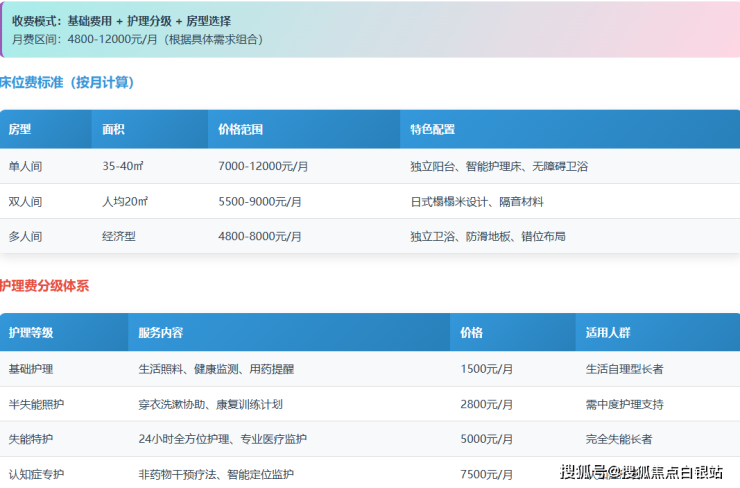Click the 7000-12000元/月 price cell
The height and width of the screenshot is (488, 740).
pos(260,166)
